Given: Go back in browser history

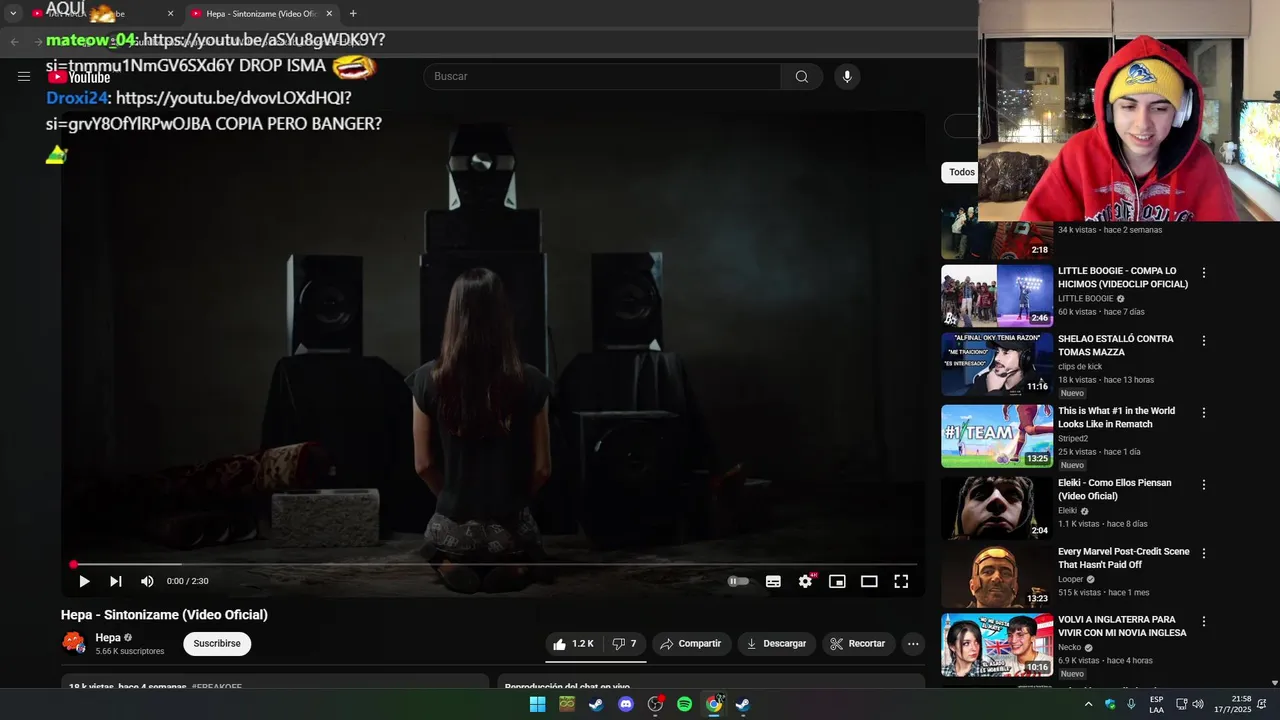Looking at the screenshot, I should (x=14, y=42).
